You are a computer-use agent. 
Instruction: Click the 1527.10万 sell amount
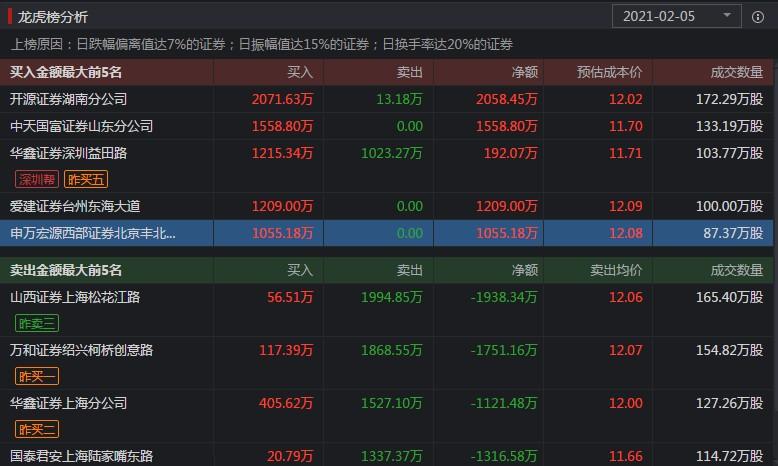[x=391, y=403]
